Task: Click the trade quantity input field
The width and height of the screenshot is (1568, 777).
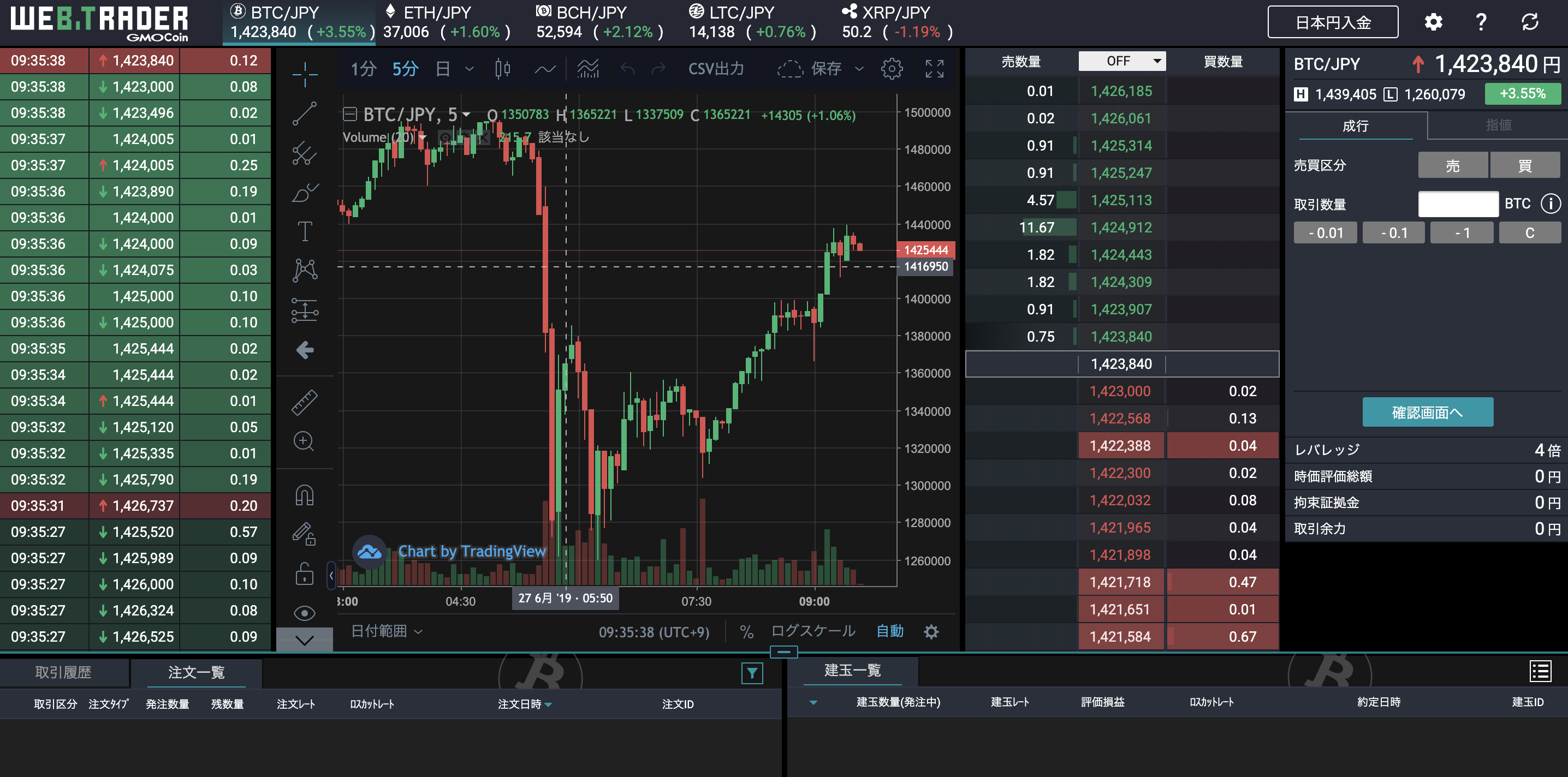Action: tap(1458, 204)
